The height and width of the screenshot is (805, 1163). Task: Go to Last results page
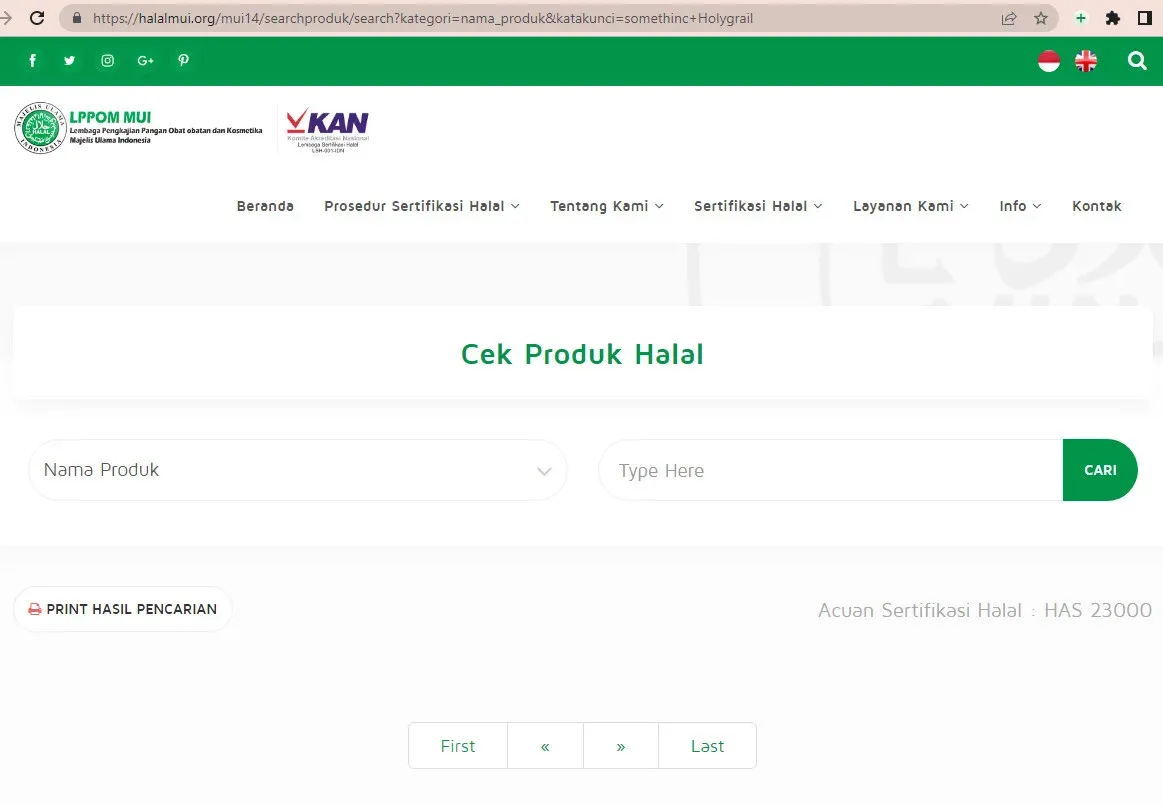(x=708, y=746)
